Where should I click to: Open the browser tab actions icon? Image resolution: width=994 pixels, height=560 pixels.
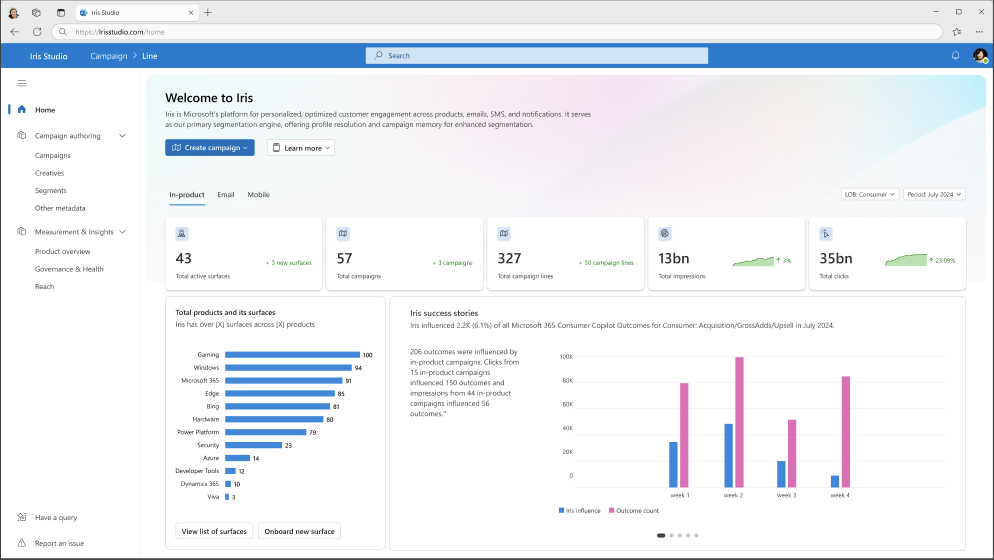[x=61, y=13]
